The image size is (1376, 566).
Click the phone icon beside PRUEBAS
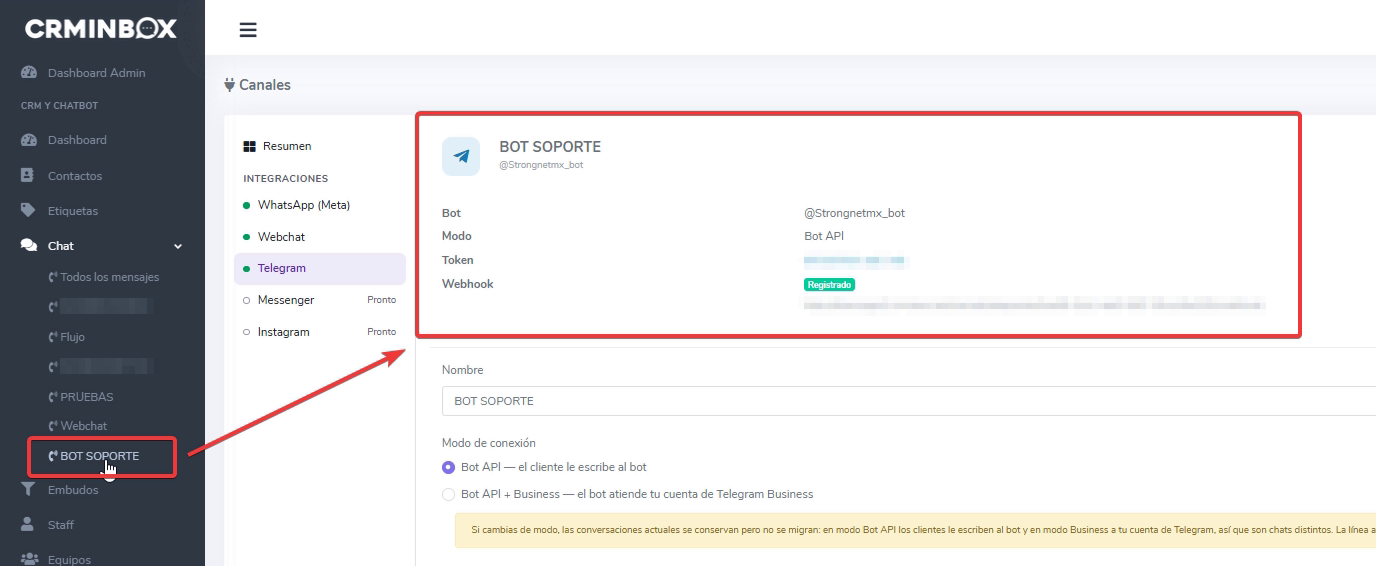(x=53, y=397)
